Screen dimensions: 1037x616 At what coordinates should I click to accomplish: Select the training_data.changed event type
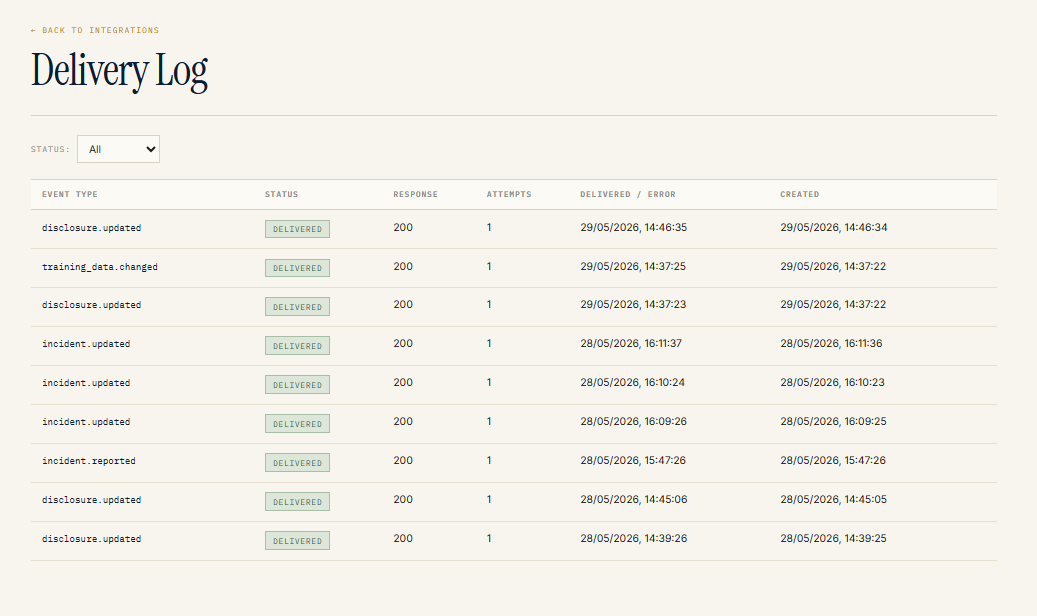pos(100,267)
